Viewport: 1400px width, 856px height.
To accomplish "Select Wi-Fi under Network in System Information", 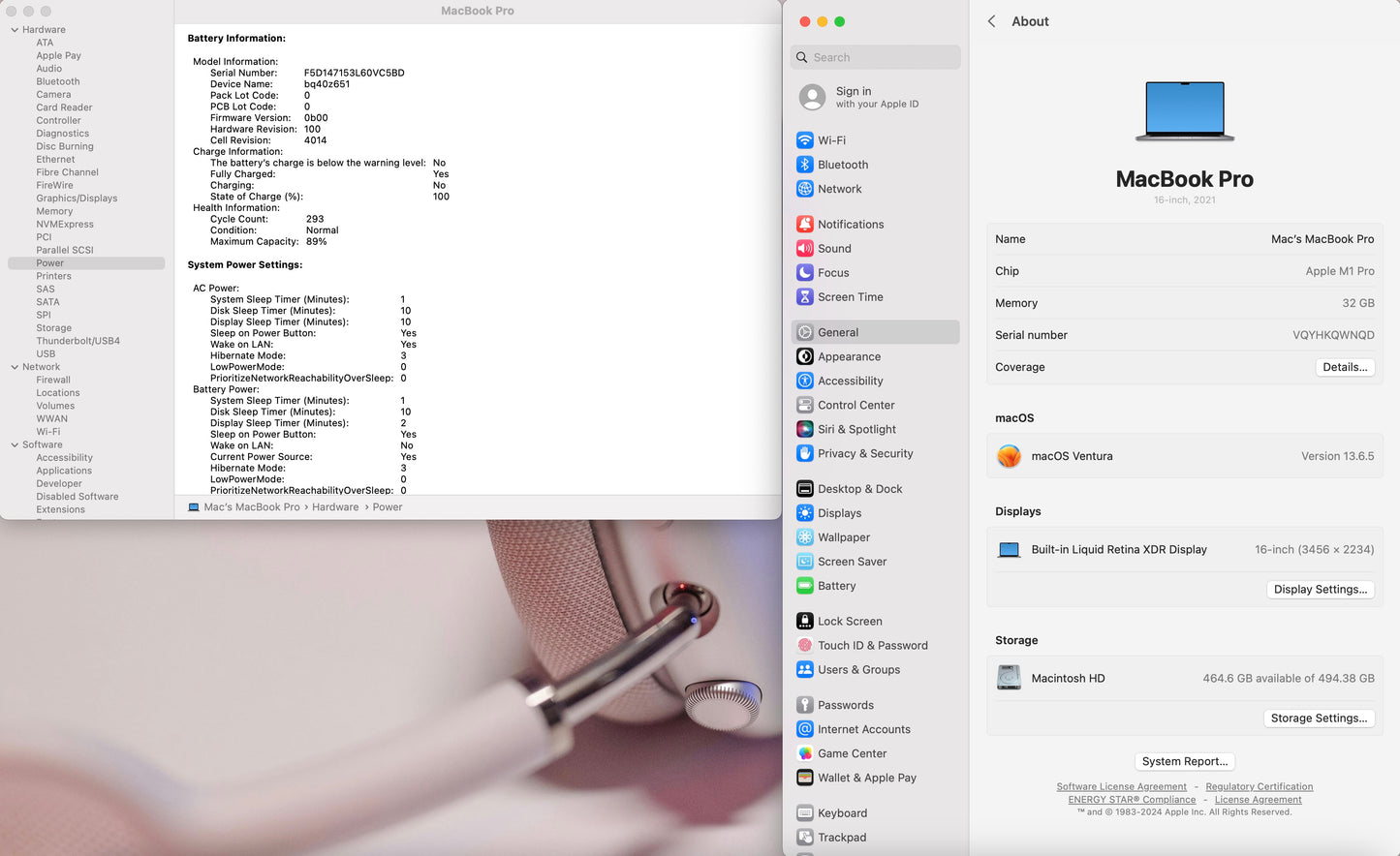I will 48,432.
